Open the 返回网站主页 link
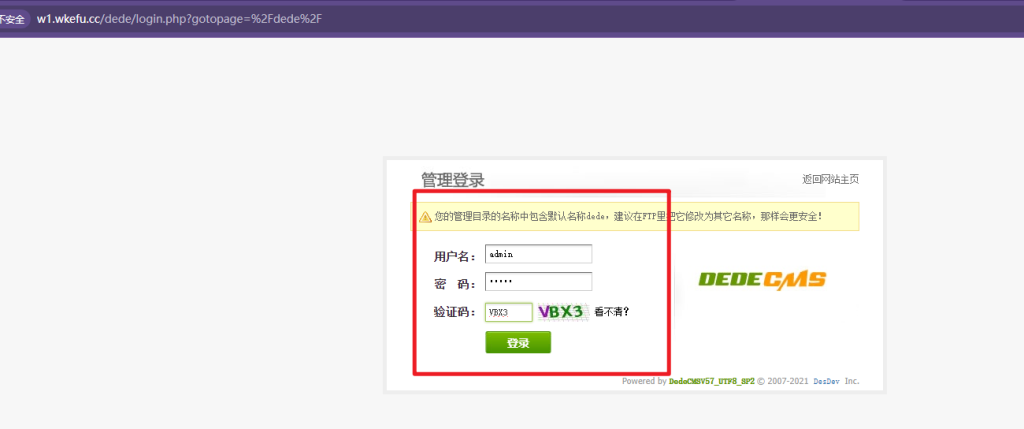Viewport: 1024px width, 429px height. click(x=830, y=180)
